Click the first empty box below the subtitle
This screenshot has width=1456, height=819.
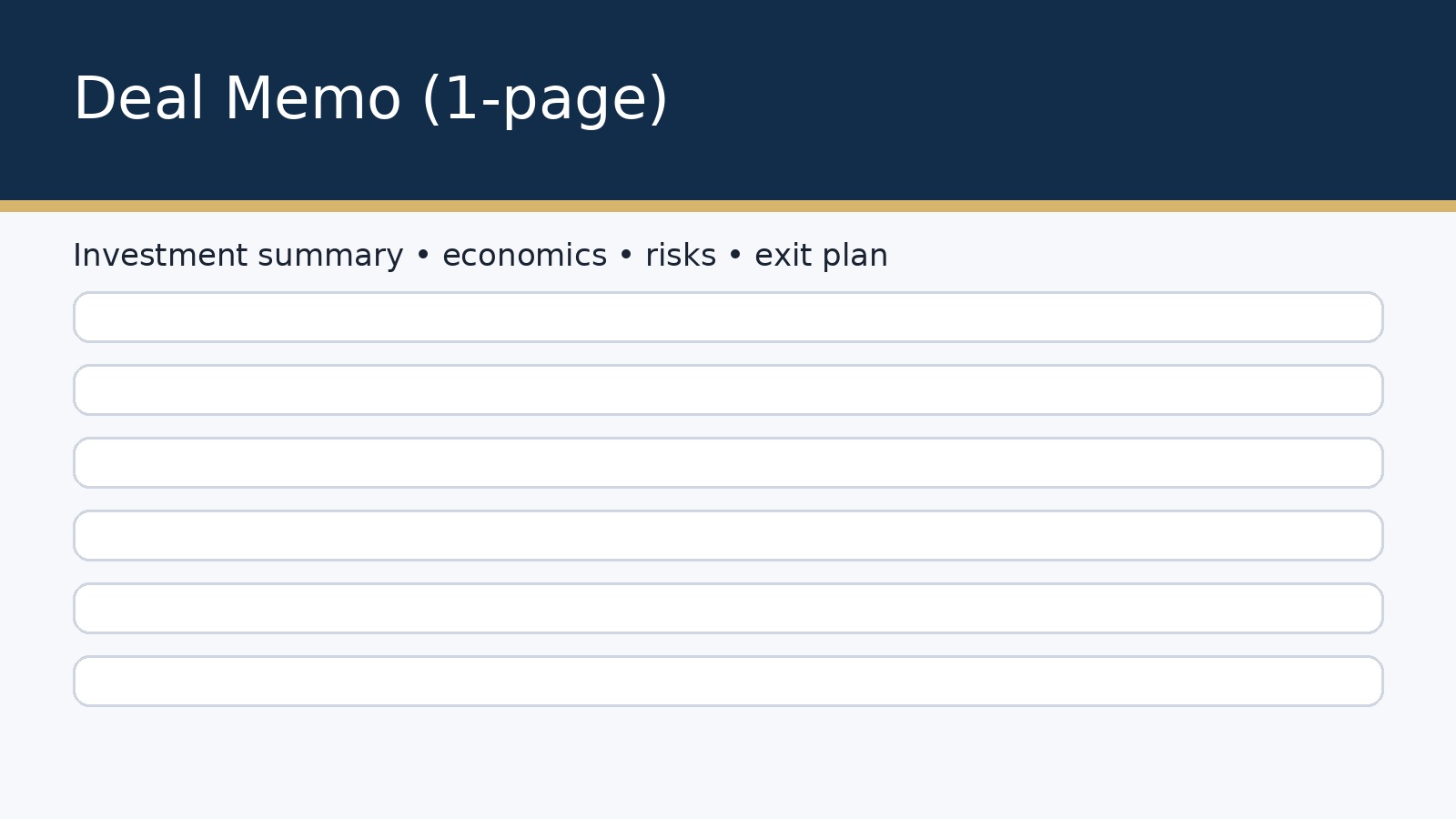(728, 318)
